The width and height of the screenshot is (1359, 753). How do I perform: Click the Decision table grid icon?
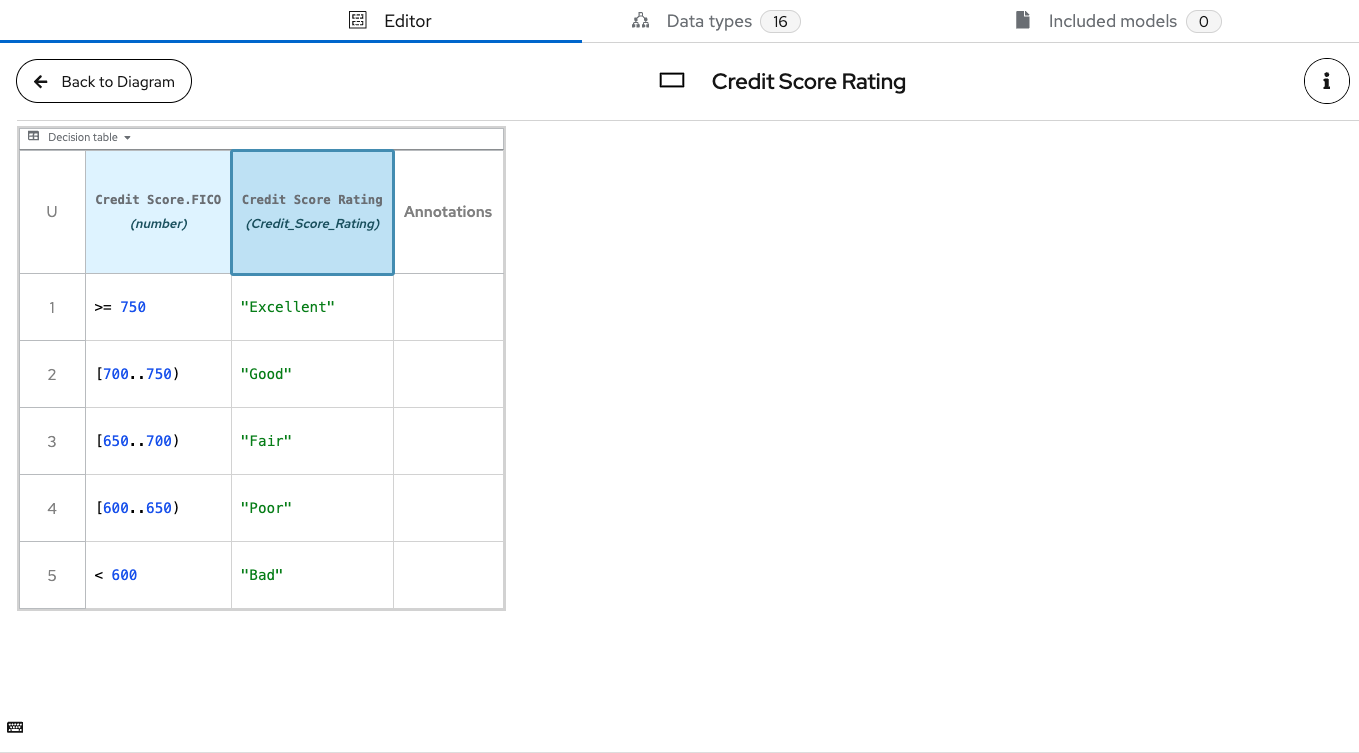click(34, 137)
